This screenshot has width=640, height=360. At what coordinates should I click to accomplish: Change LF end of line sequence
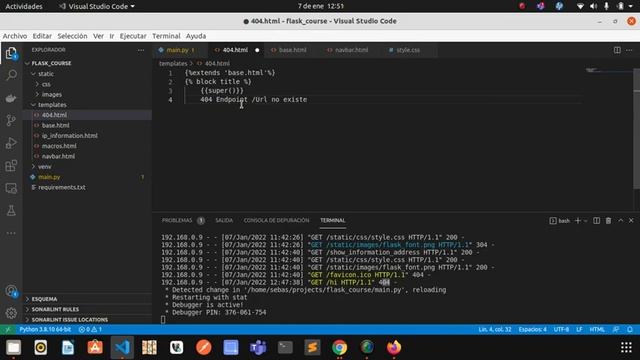coord(579,329)
